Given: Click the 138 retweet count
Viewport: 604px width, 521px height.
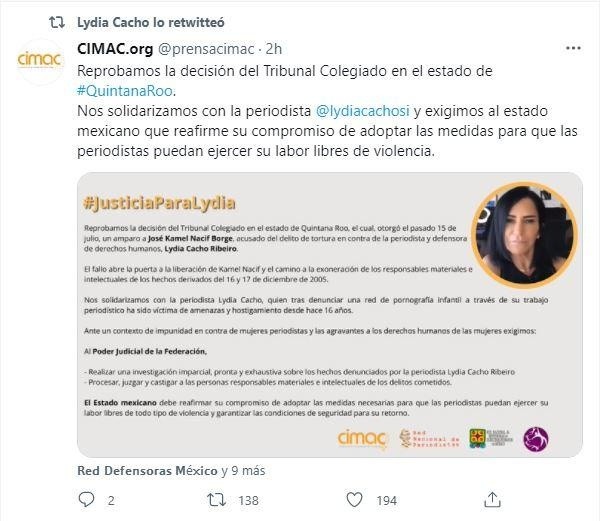Looking at the screenshot, I should (248, 500).
